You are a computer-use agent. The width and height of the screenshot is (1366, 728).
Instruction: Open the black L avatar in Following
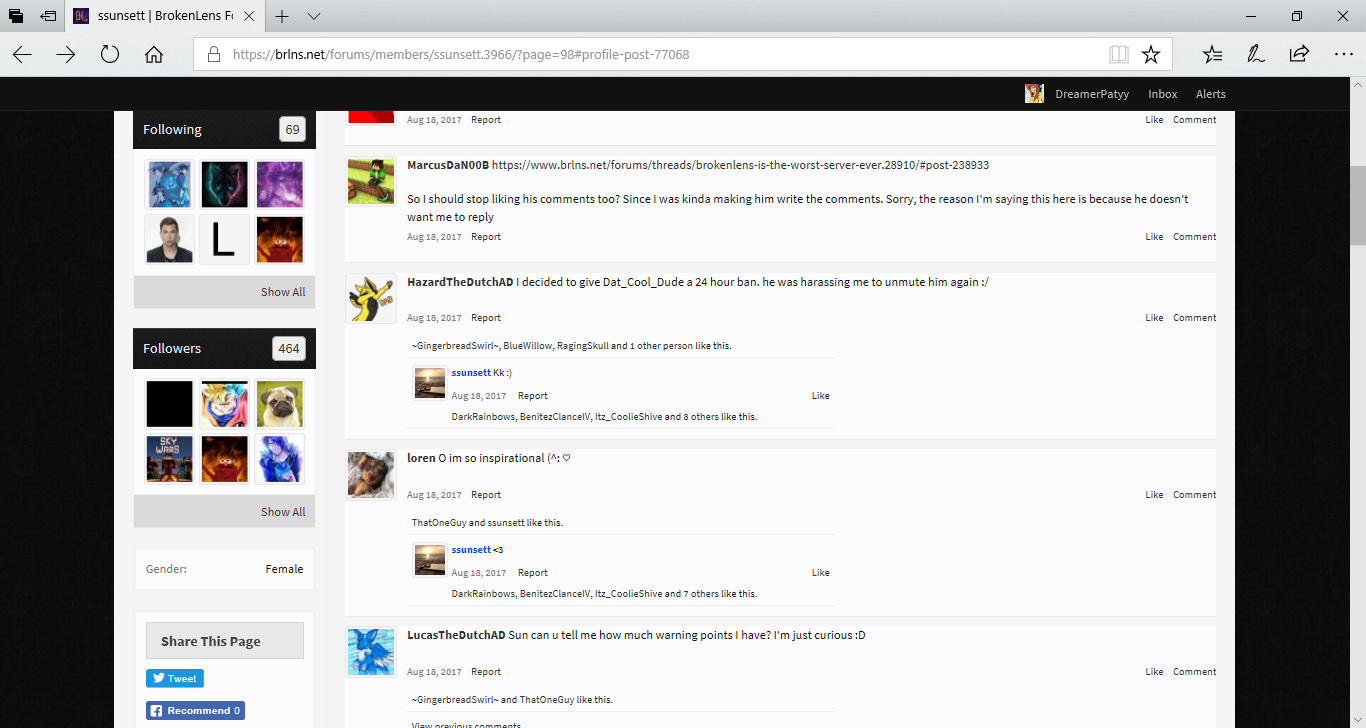(x=224, y=239)
